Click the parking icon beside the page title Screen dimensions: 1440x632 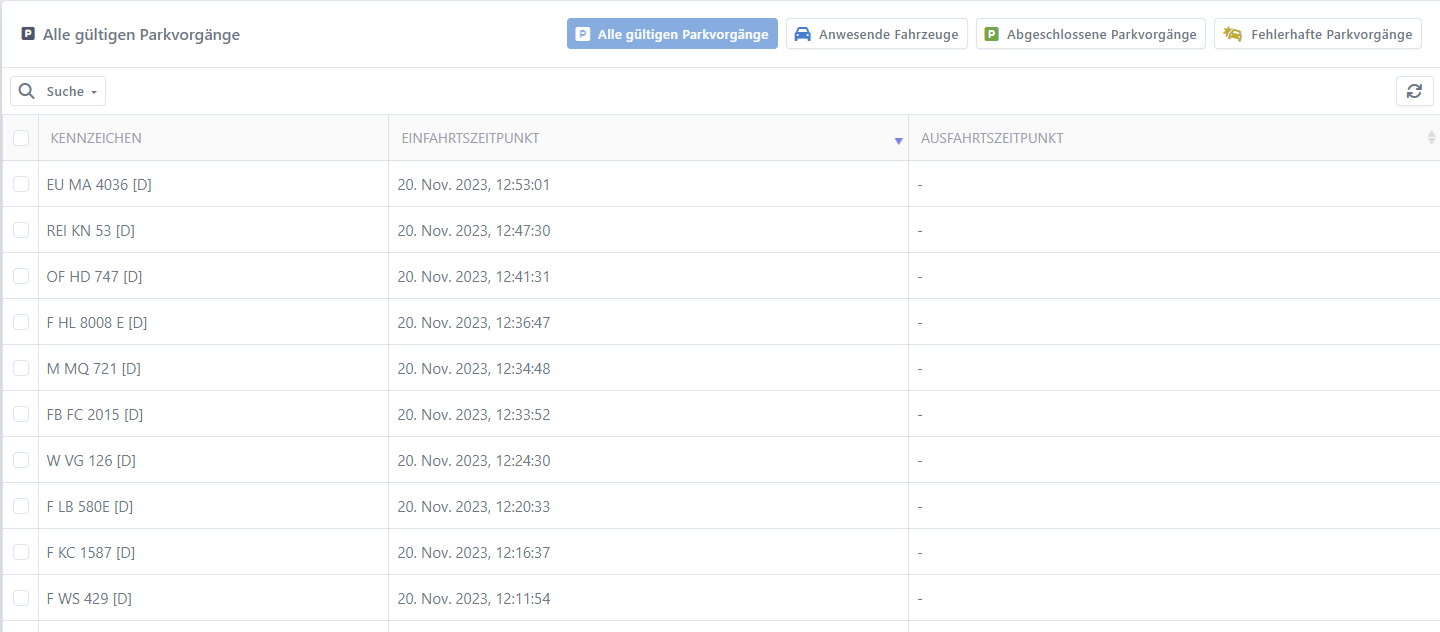[28, 34]
